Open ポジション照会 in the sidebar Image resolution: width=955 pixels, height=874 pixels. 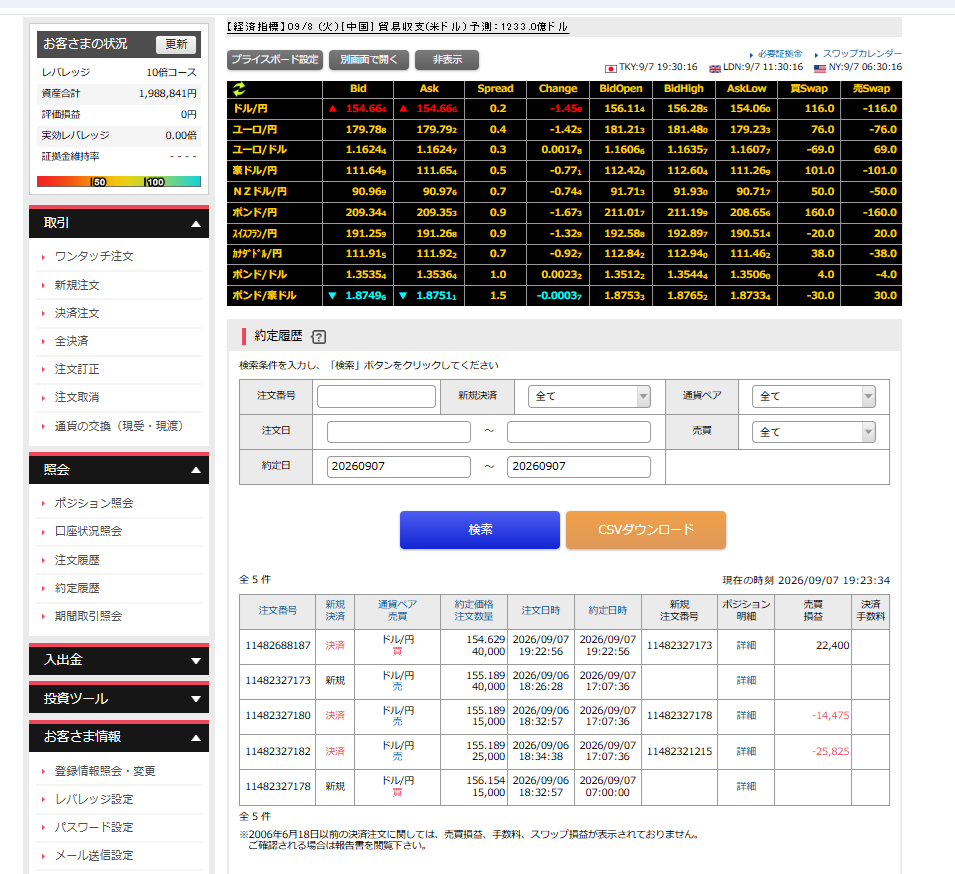(x=94, y=503)
